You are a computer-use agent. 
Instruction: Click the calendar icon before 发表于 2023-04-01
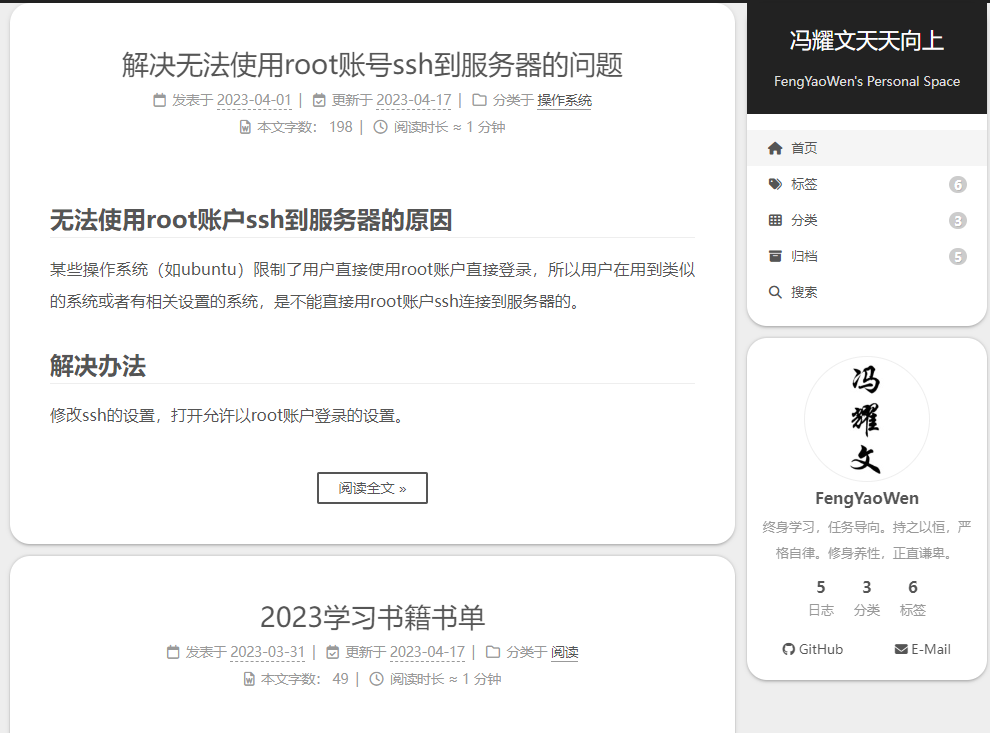(160, 100)
